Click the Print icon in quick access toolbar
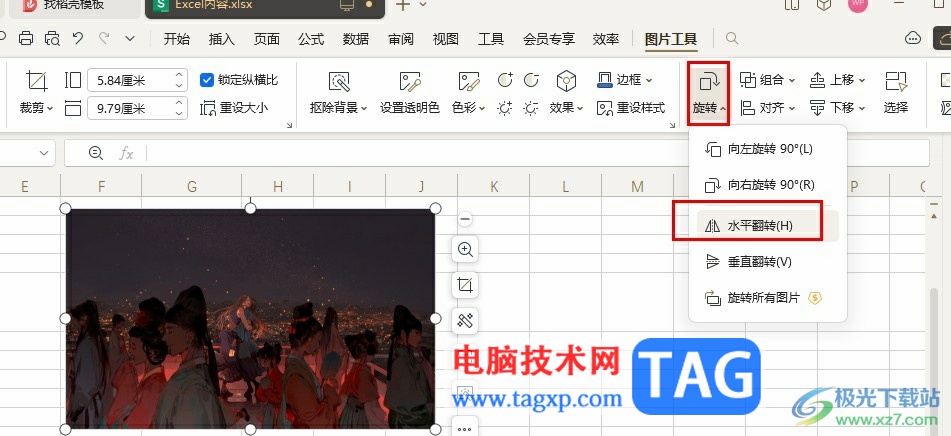Screen dimensions: 951x436 click(25, 39)
